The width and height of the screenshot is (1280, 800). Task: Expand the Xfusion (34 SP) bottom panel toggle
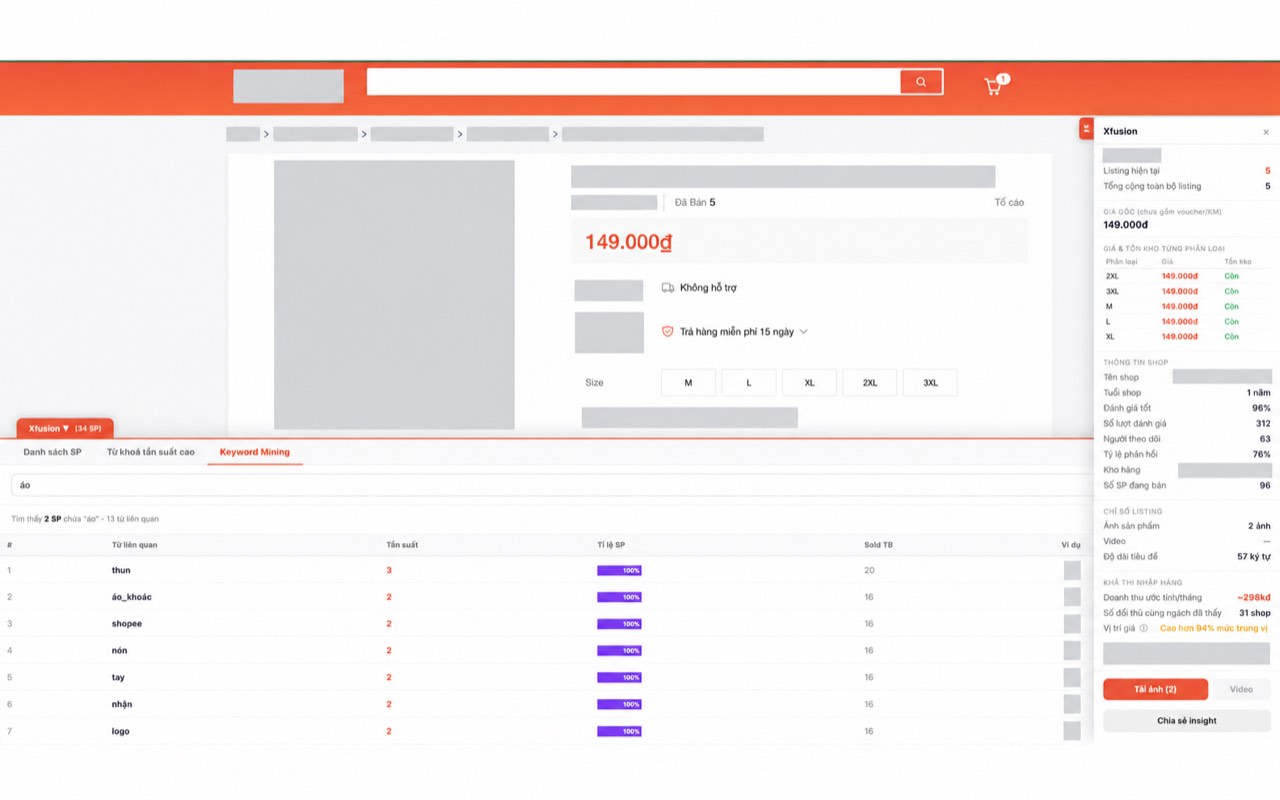pos(65,428)
